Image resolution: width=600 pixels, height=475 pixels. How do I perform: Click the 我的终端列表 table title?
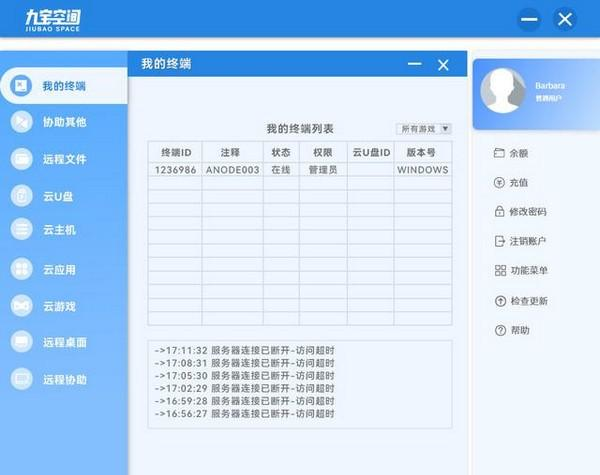point(300,129)
